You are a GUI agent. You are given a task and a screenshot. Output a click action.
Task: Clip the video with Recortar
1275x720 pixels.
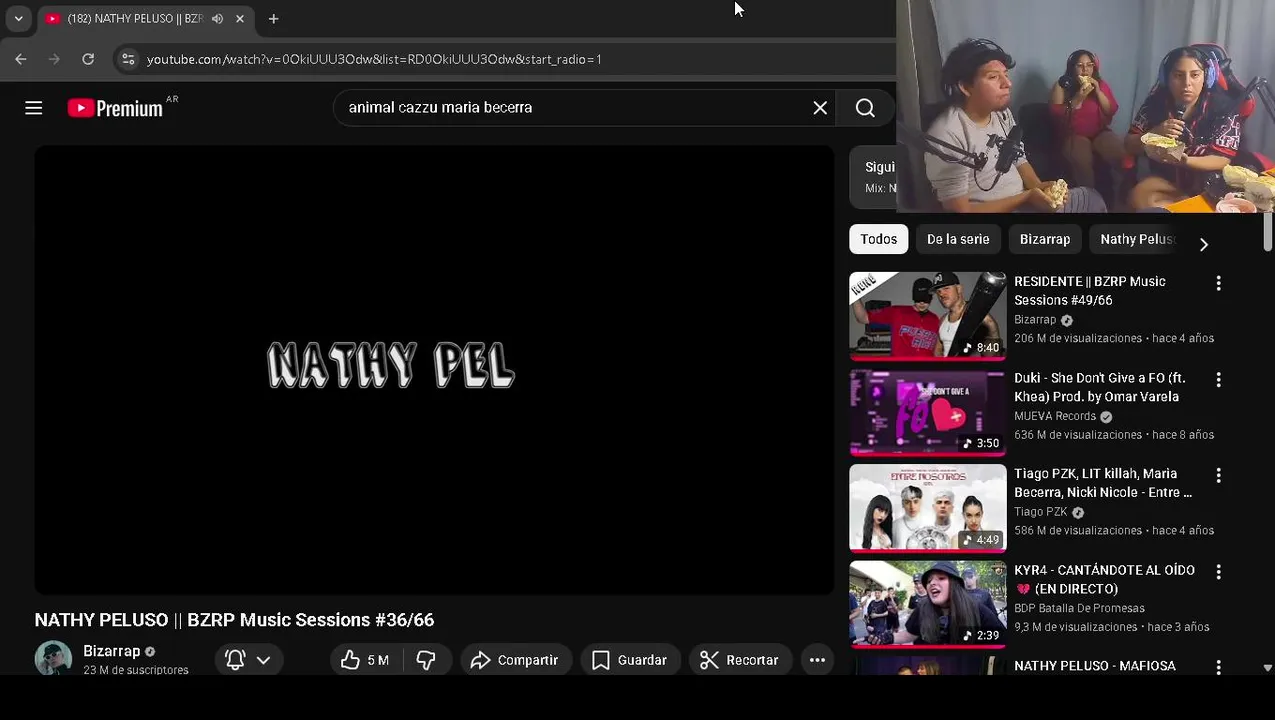[x=739, y=660]
